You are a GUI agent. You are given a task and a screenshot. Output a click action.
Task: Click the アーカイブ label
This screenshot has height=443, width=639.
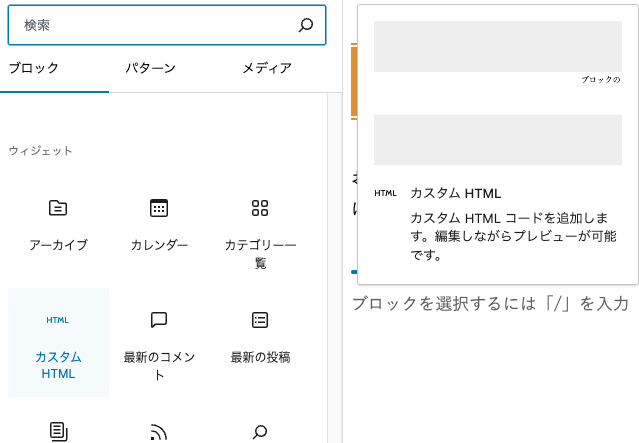tap(58, 245)
